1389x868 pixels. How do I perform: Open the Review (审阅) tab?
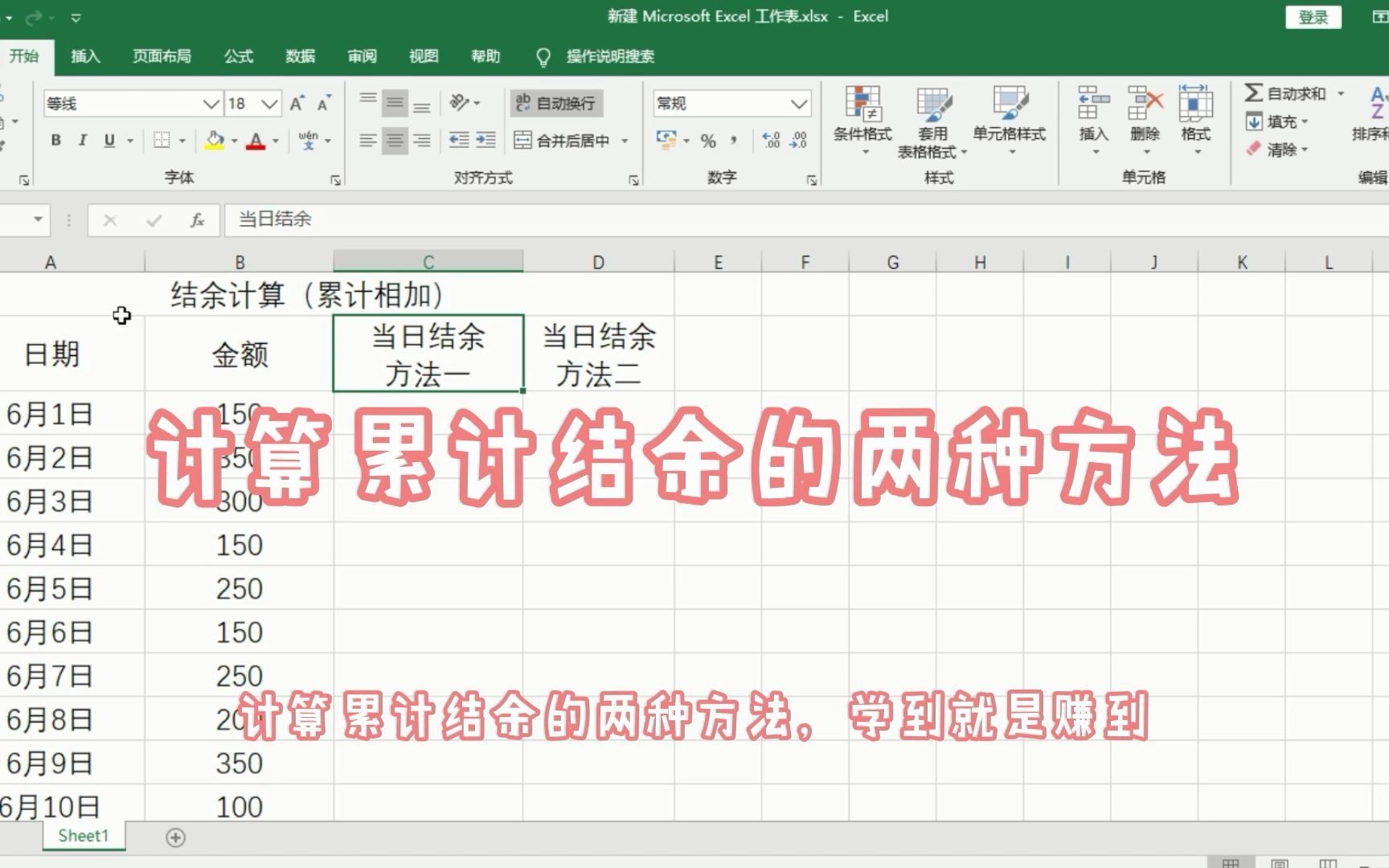[362, 56]
